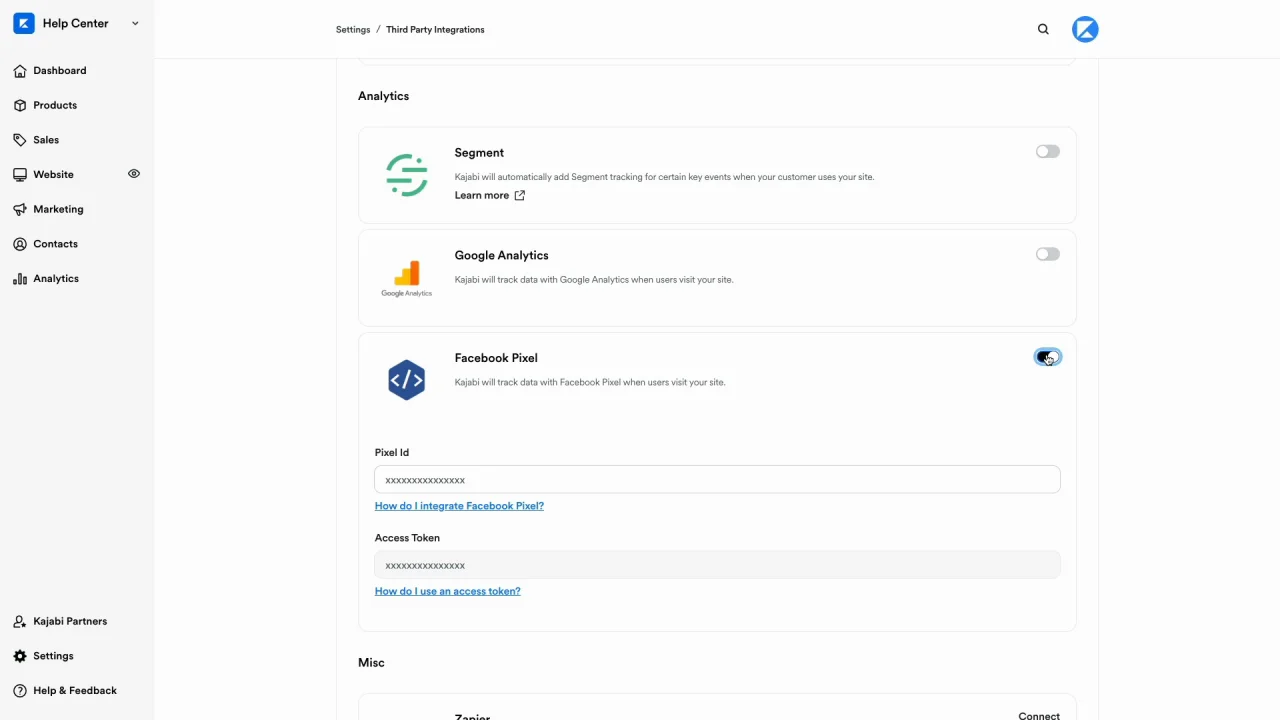The height and width of the screenshot is (720, 1280).
Task: Open the Dashboard menu item
Action: pyautogui.click(x=60, y=71)
